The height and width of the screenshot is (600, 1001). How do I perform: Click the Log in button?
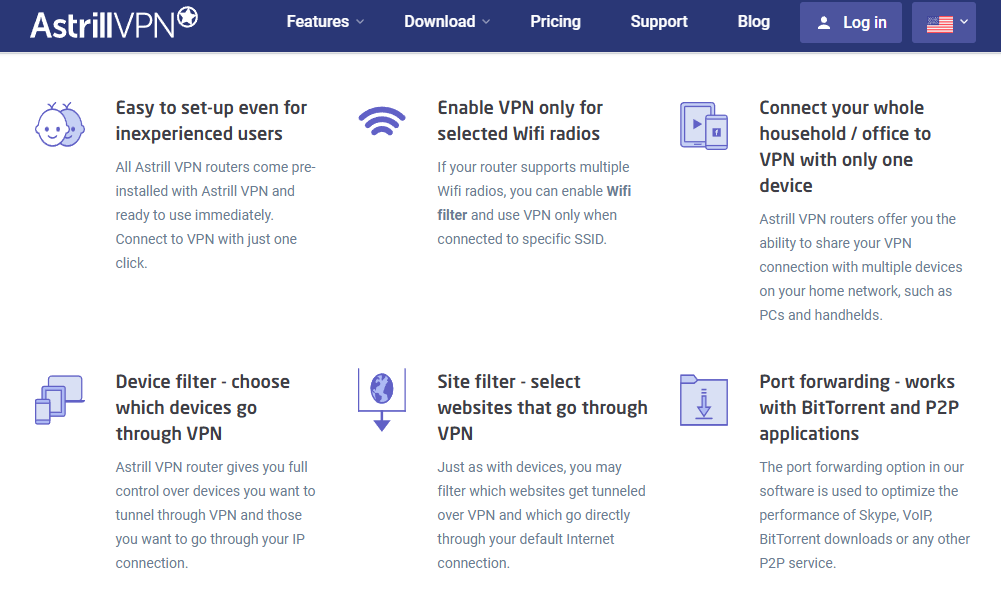(x=851, y=21)
